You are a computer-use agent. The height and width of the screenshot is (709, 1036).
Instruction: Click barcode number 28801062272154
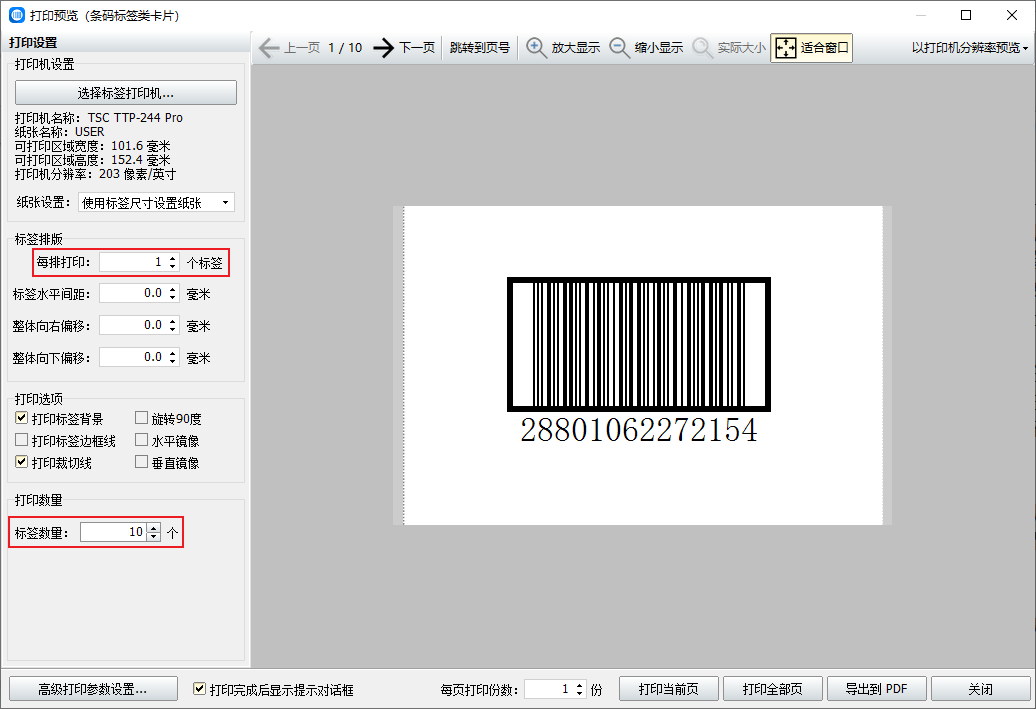pos(639,430)
